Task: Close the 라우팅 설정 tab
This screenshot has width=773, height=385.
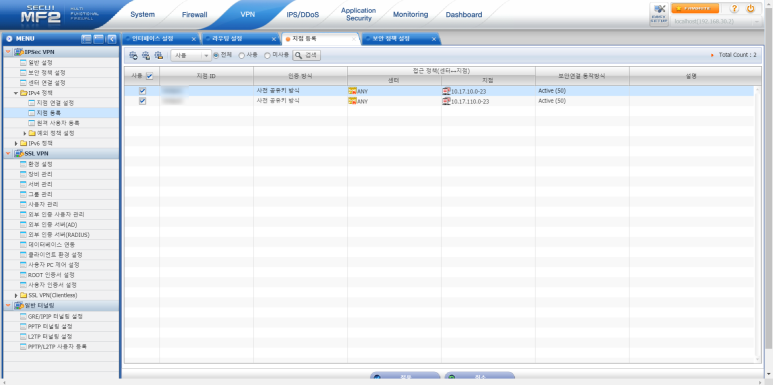Action: [x=274, y=39]
